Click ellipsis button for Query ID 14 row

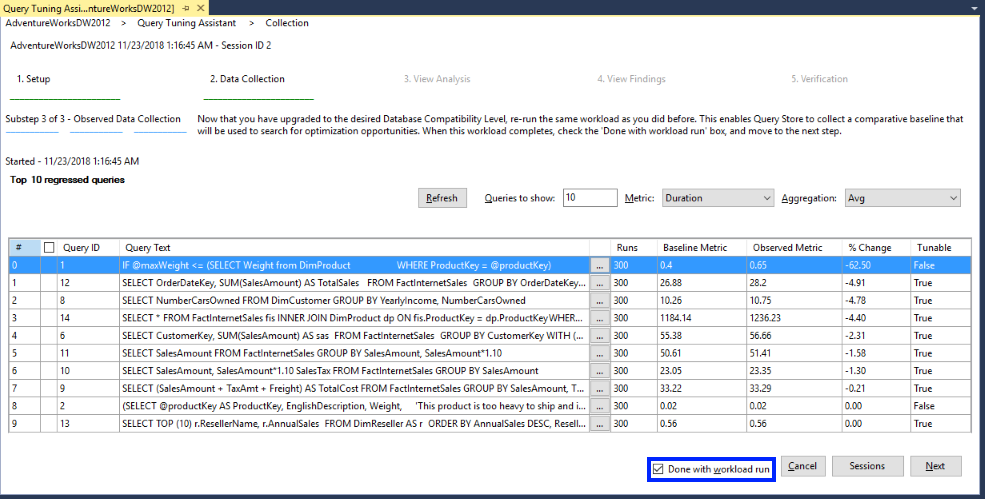(600, 317)
